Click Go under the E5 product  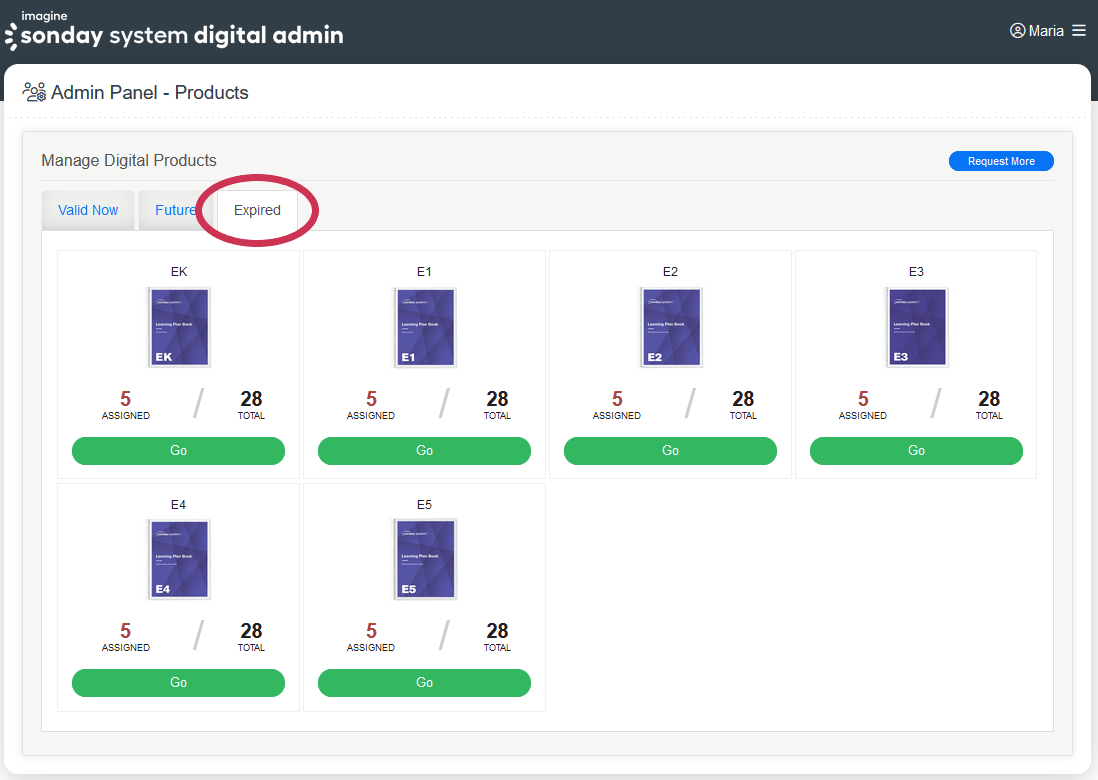pyautogui.click(x=424, y=683)
